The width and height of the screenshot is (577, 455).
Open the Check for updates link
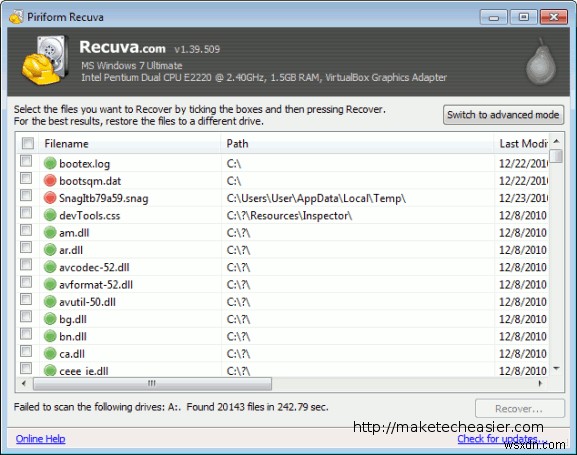[501, 439]
